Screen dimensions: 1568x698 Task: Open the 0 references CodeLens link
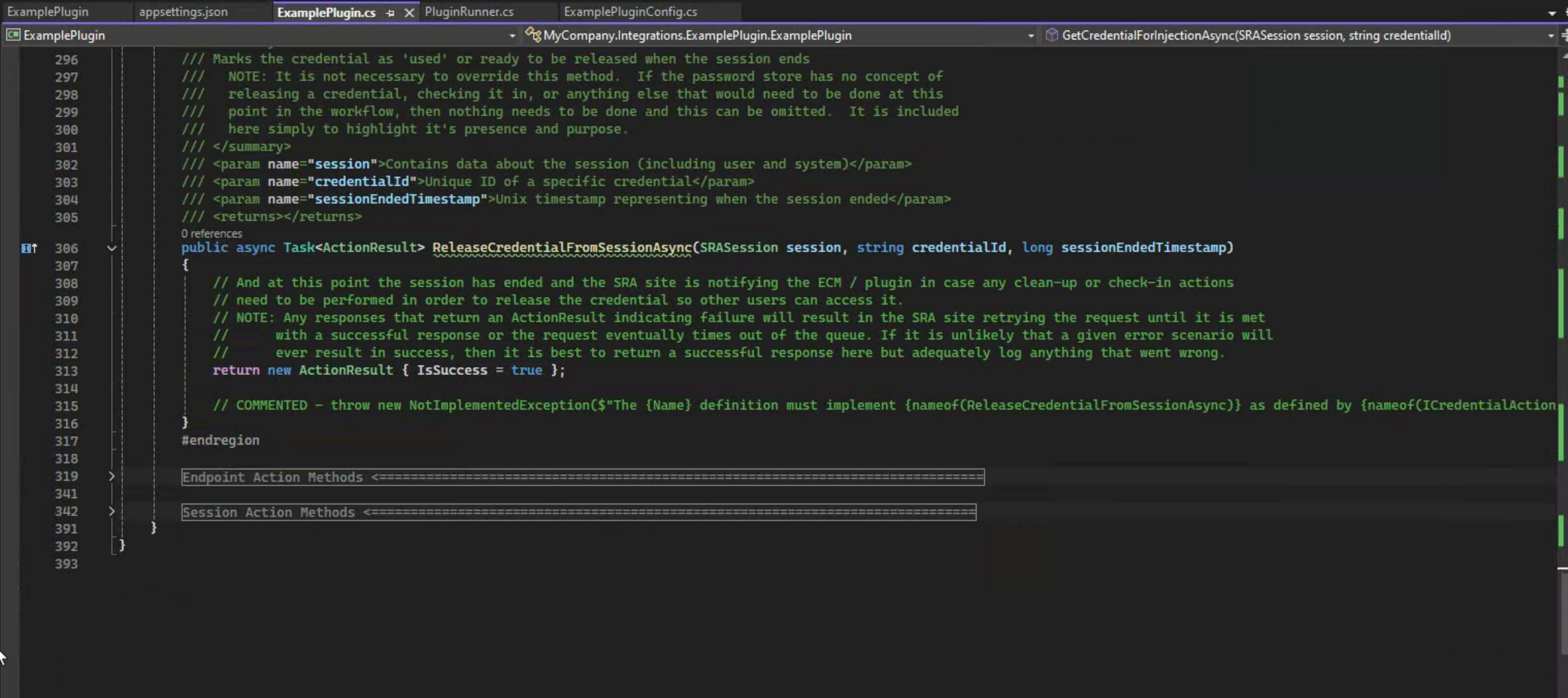[211, 233]
